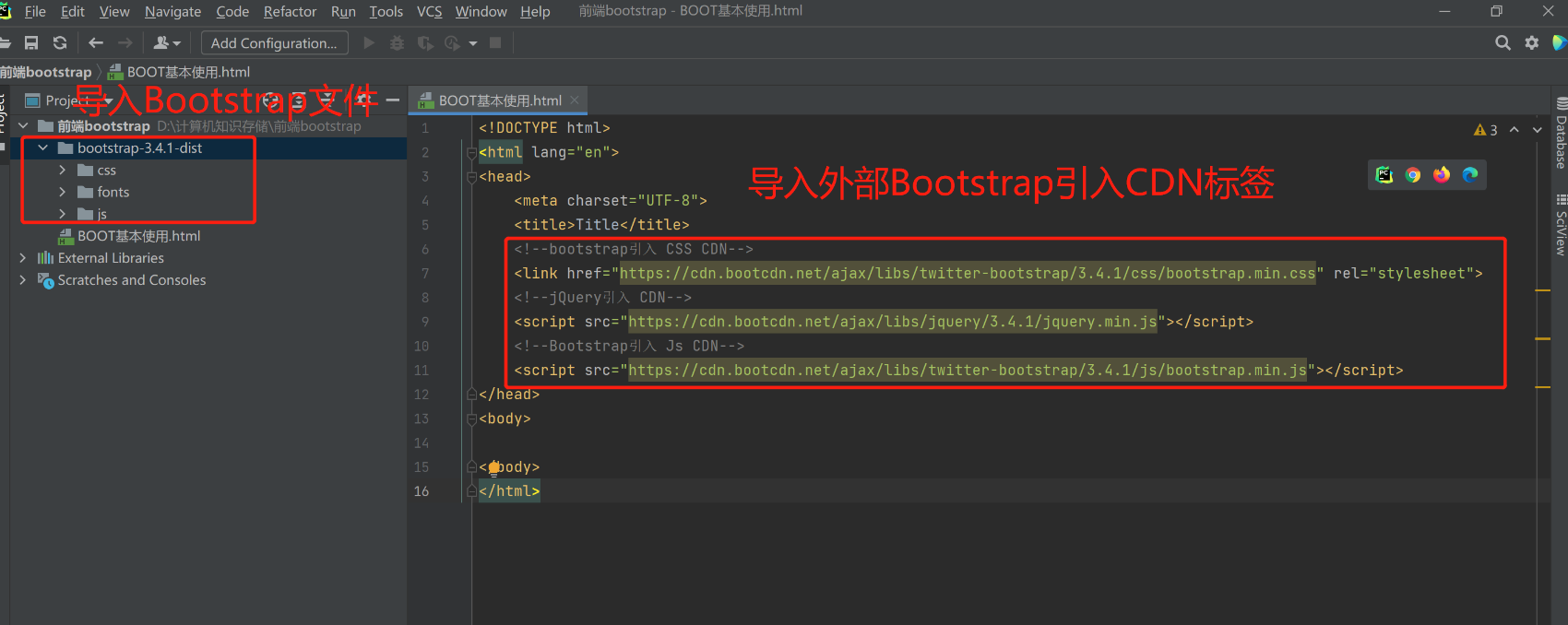Screen dimensions: 1568x625
Task: Collapse the 前端bootstrap project root
Action: tap(23, 125)
